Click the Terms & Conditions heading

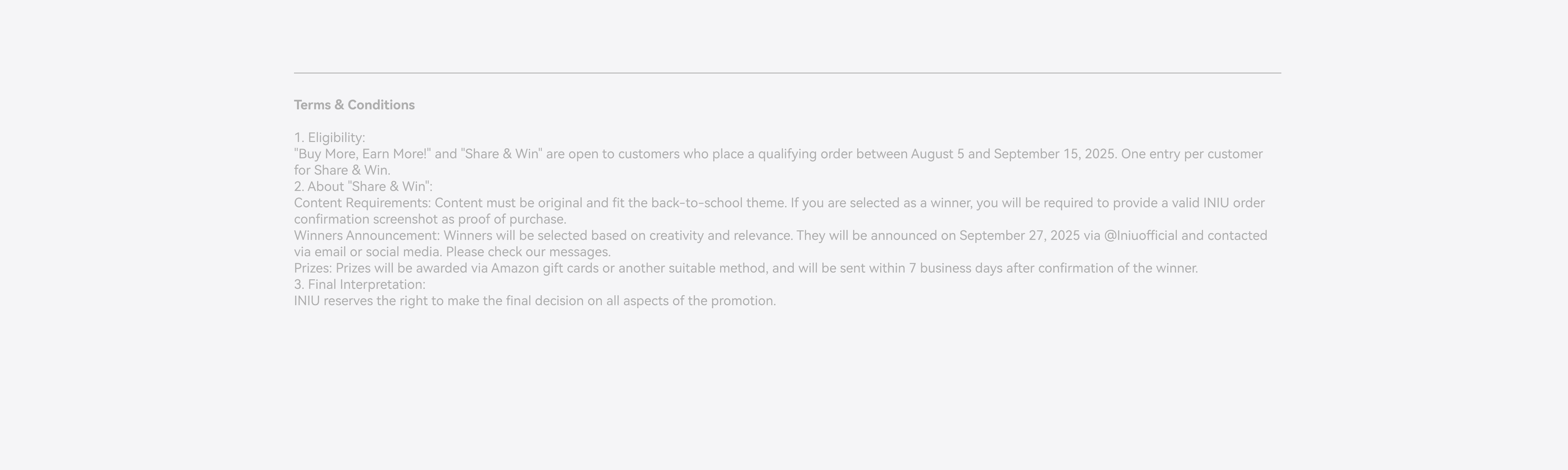tap(354, 104)
